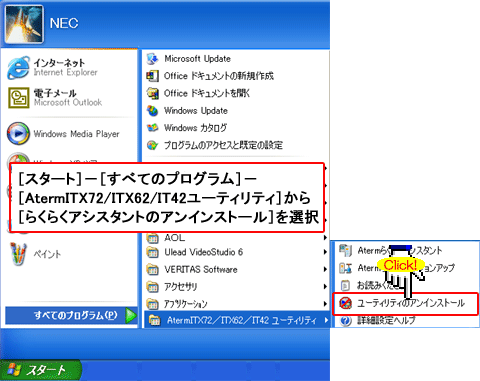Viewport: 480px width, 381px height.
Task: Open Windows Media Player icon
Action: tap(18, 134)
